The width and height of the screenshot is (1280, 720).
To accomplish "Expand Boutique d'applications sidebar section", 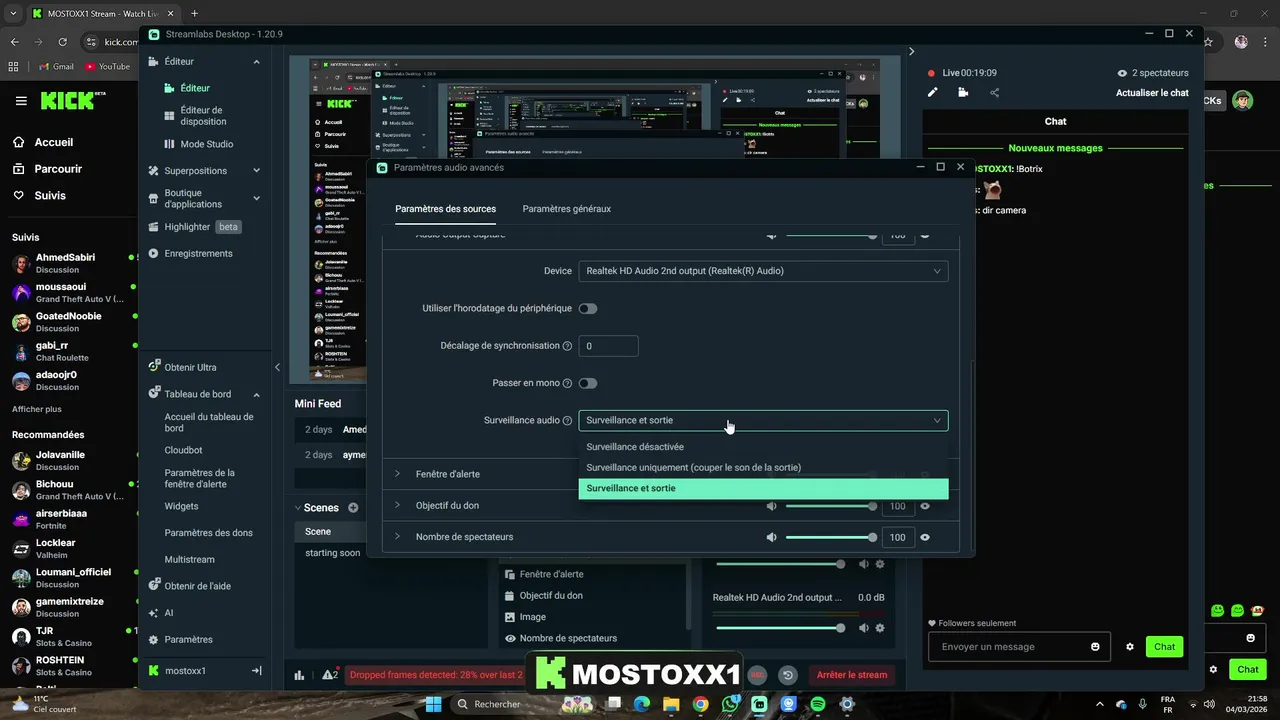I will (x=256, y=198).
